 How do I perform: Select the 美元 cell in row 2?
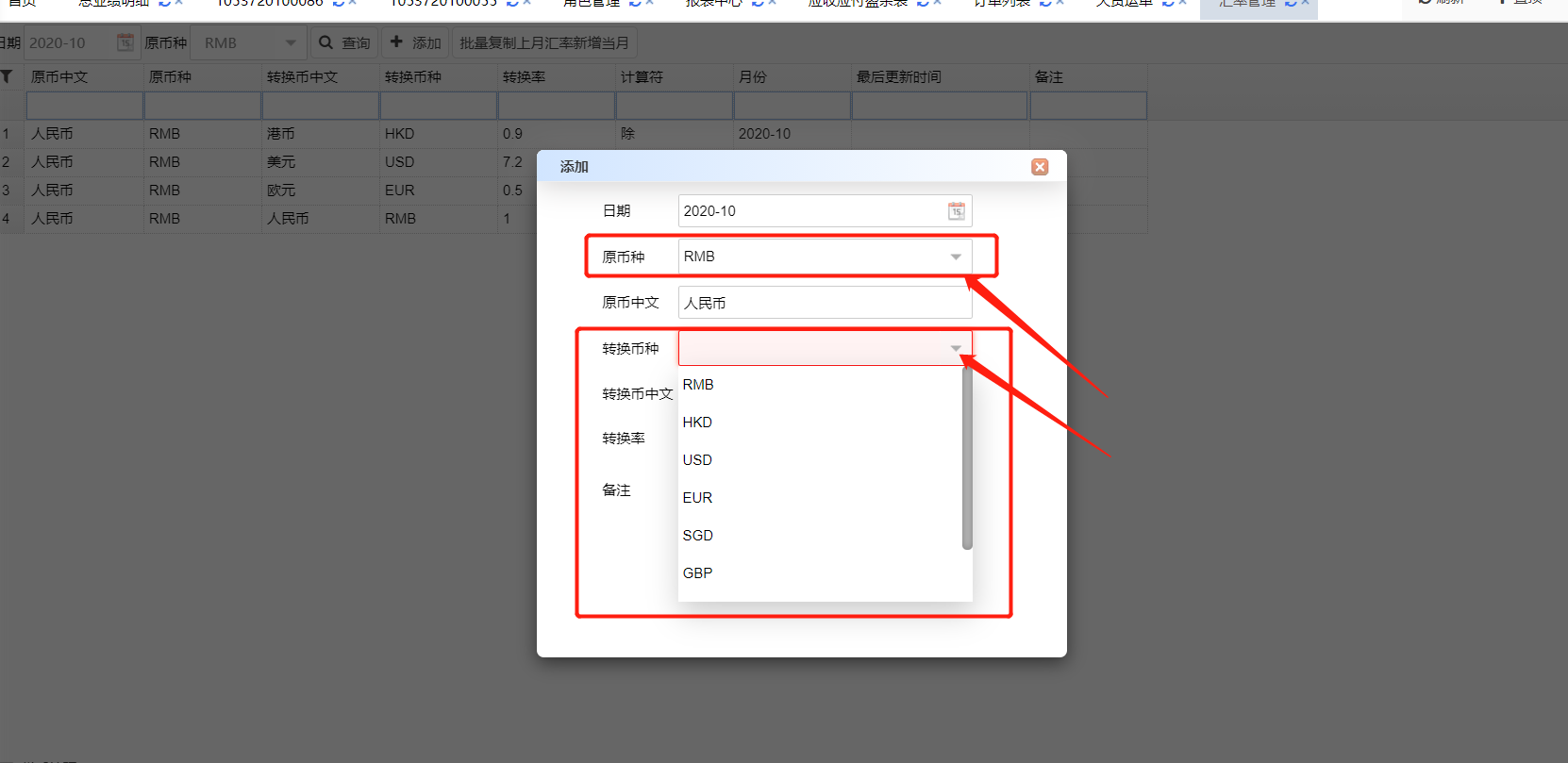coord(321,162)
